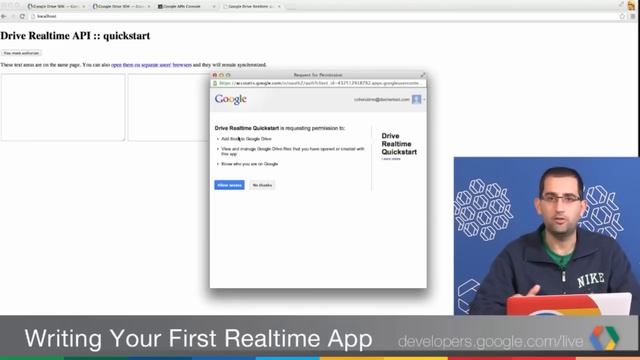Switch to the first Google Drive SDK tab

point(56,7)
